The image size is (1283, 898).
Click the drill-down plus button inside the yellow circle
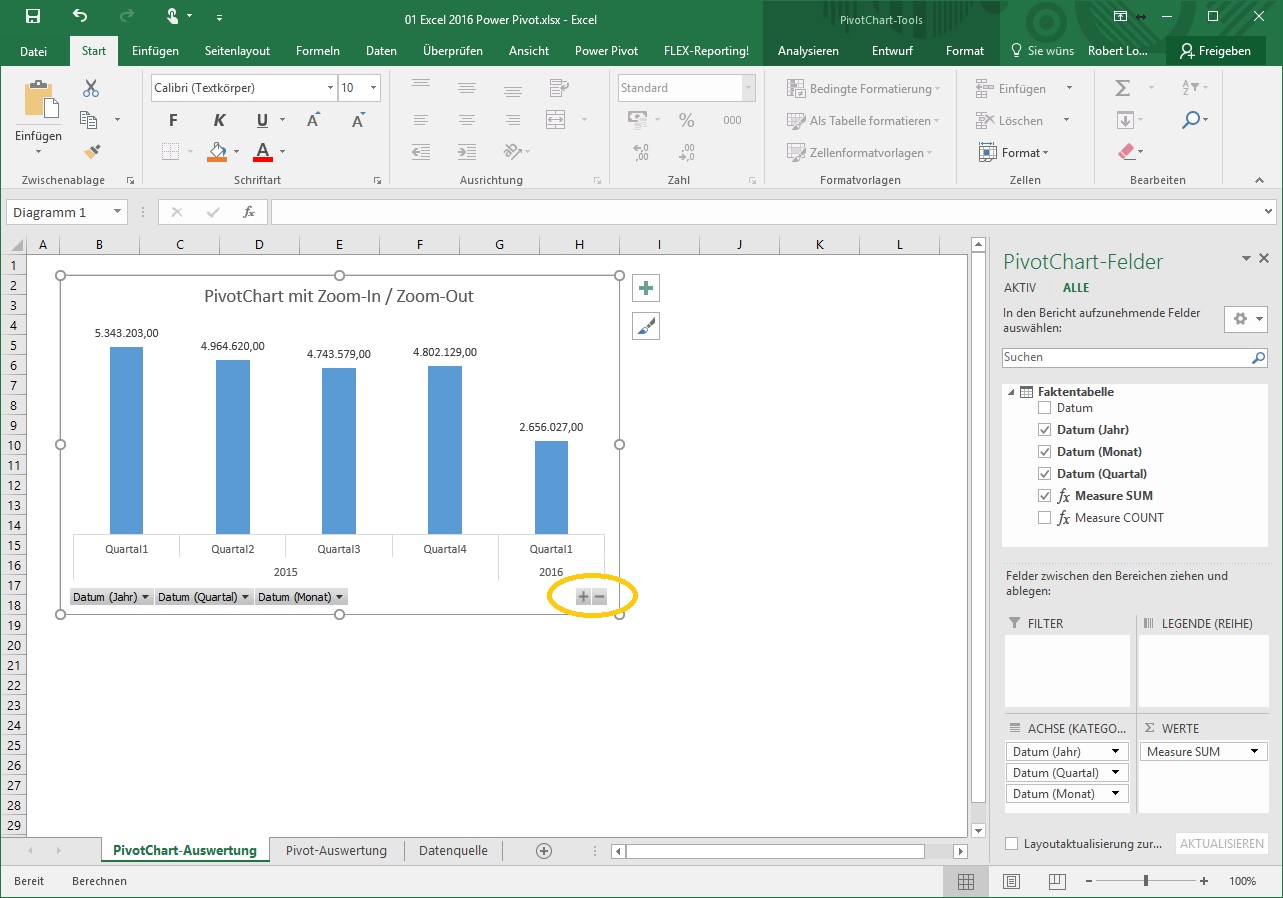581,596
